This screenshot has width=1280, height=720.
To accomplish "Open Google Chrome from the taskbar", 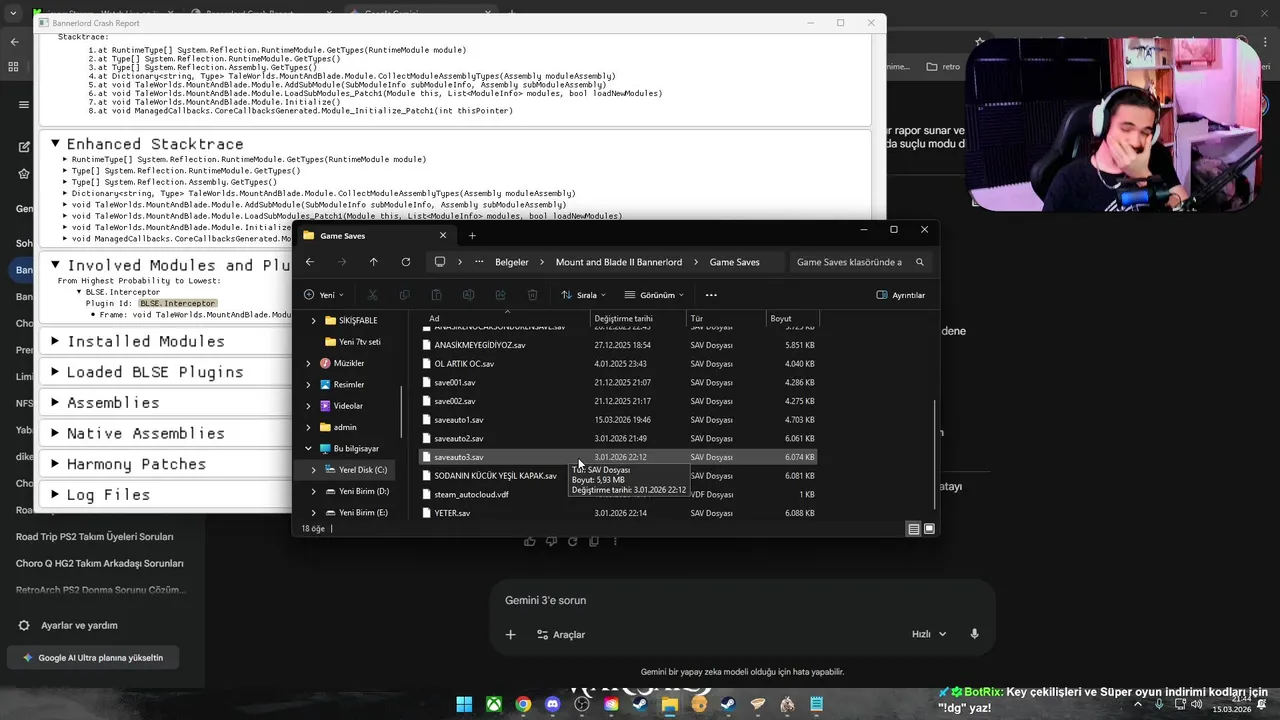I will [x=523, y=704].
